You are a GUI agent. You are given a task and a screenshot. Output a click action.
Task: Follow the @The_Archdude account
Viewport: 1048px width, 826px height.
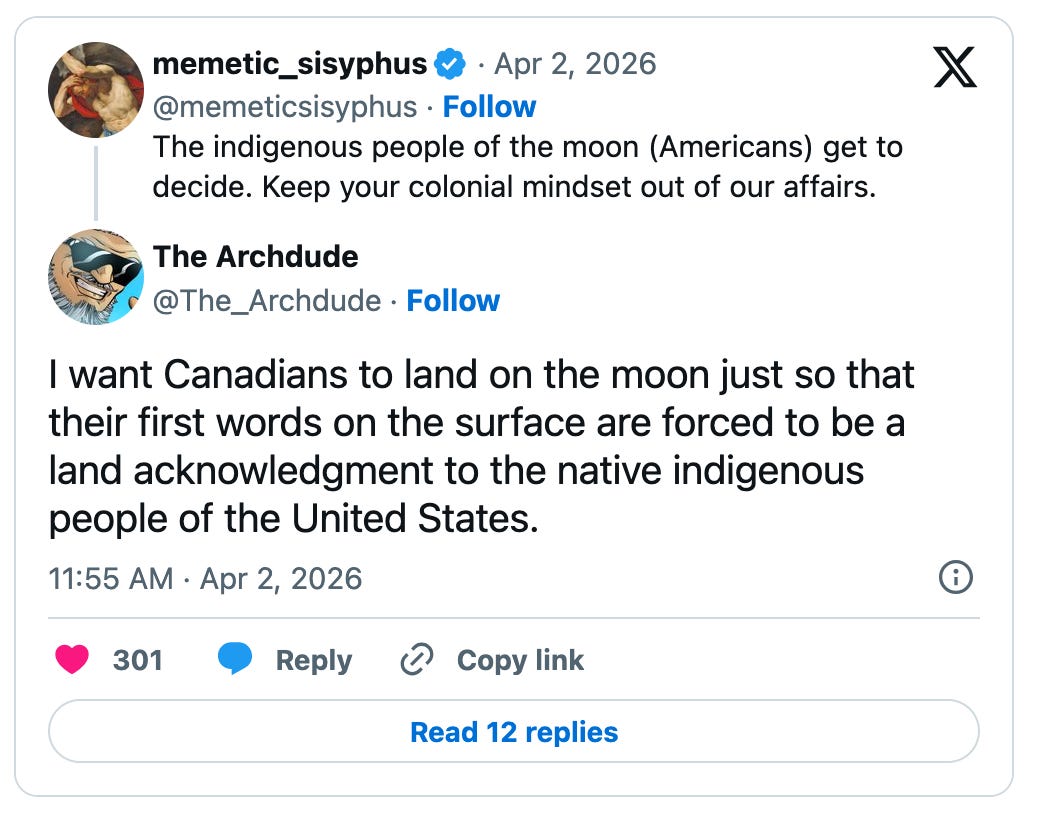point(453,301)
